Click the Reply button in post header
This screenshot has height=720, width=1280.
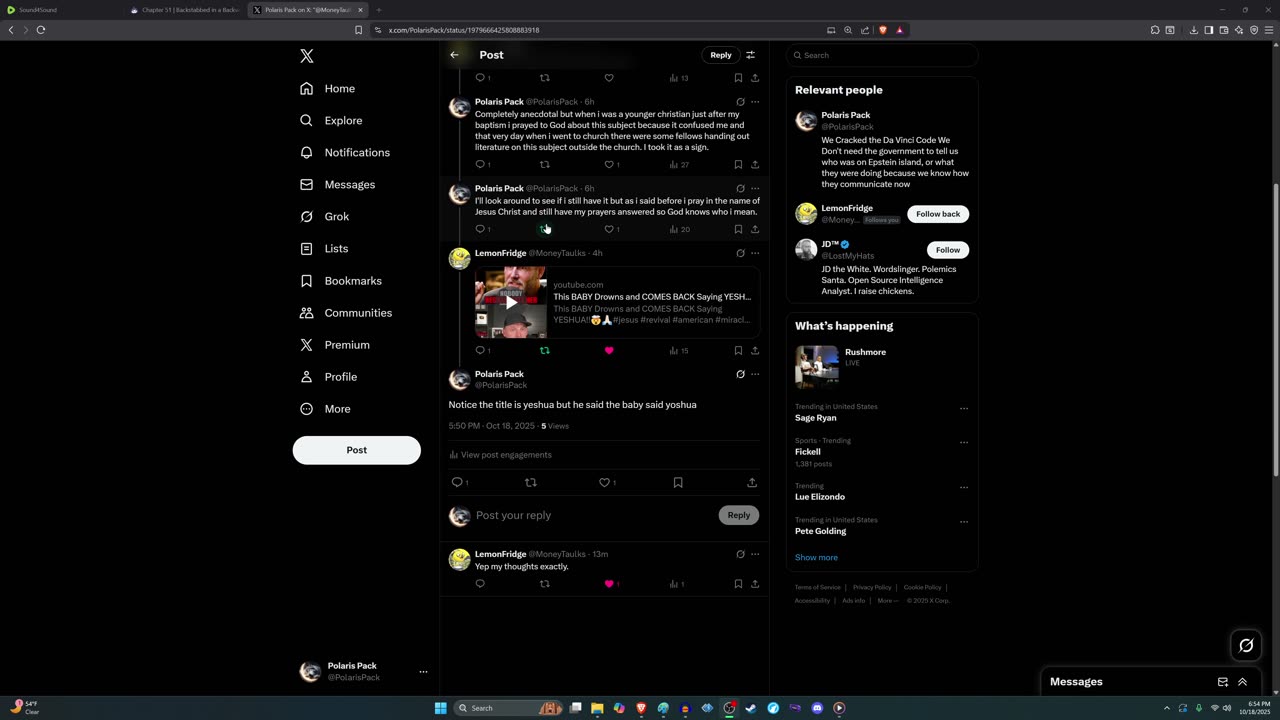pyautogui.click(x=720, y=55)
